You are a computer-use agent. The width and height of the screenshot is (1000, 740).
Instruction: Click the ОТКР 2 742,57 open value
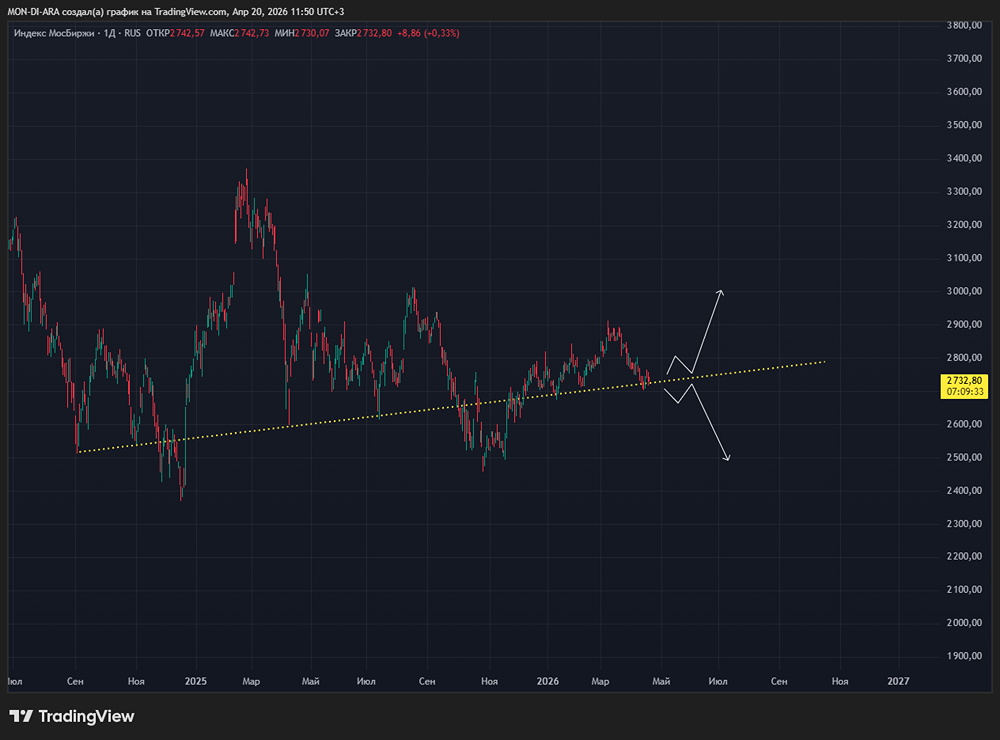[x=175, y=33]
